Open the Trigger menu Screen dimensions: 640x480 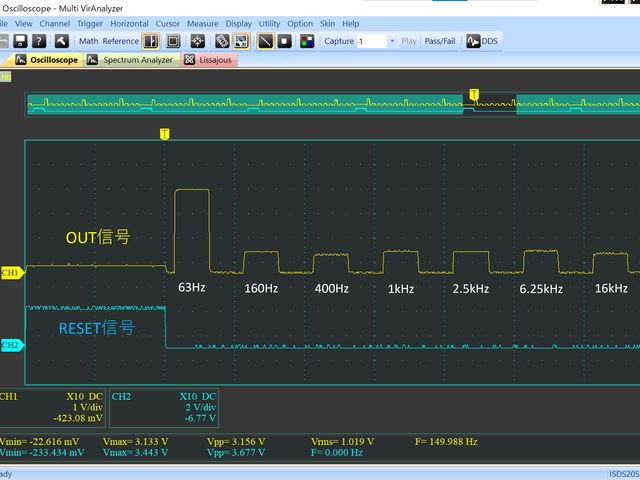(89, 23)
